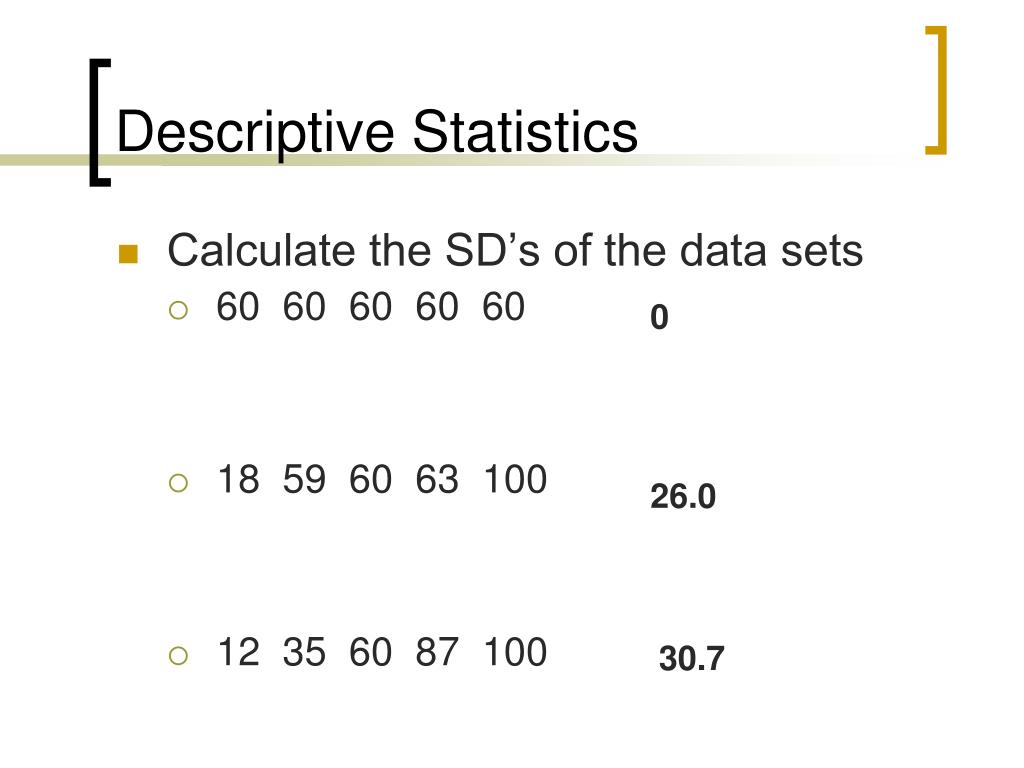Click the data set 18 59 60 63 100

382,479
